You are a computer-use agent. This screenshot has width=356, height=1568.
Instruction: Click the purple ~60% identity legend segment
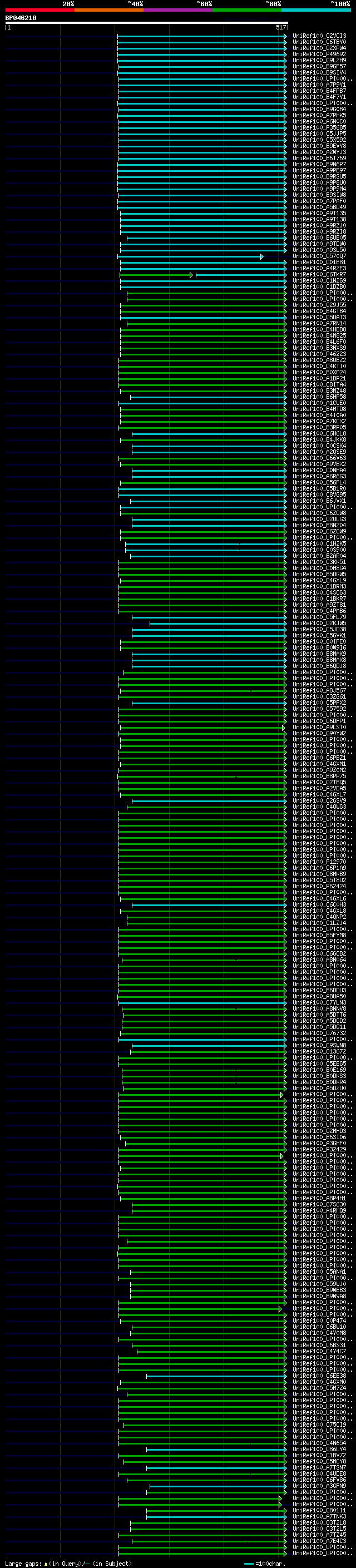(179, 10)
